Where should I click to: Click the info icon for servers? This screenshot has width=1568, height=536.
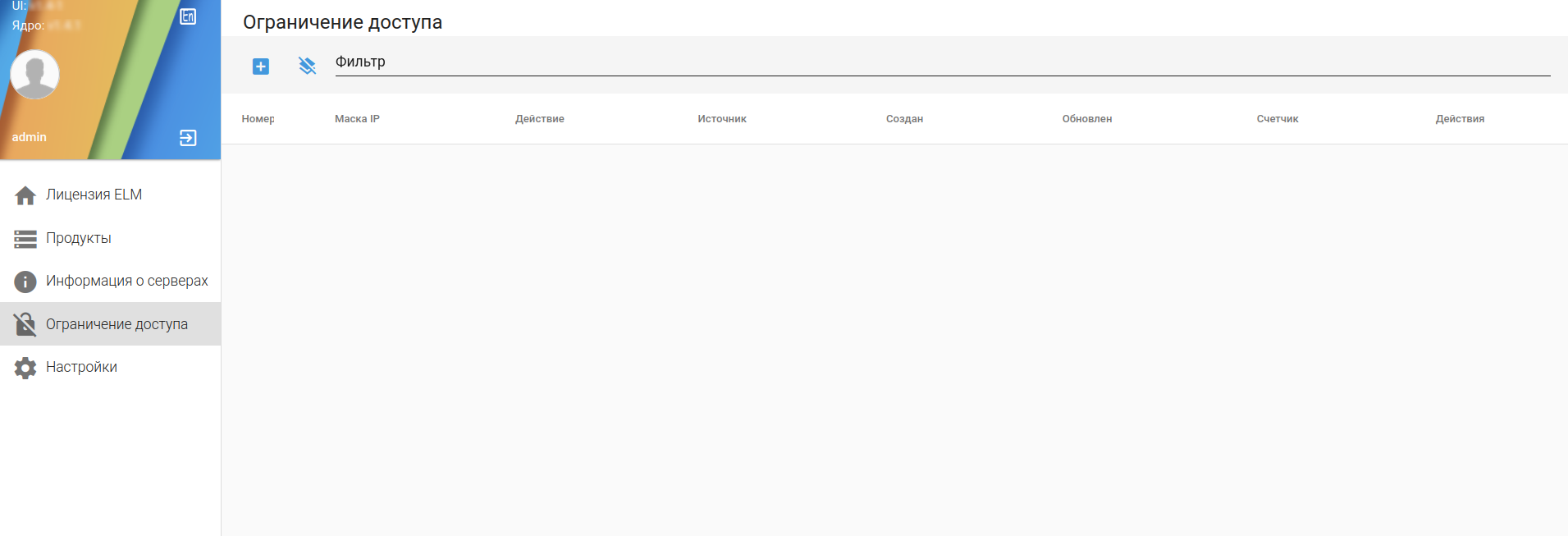[25, 282]
